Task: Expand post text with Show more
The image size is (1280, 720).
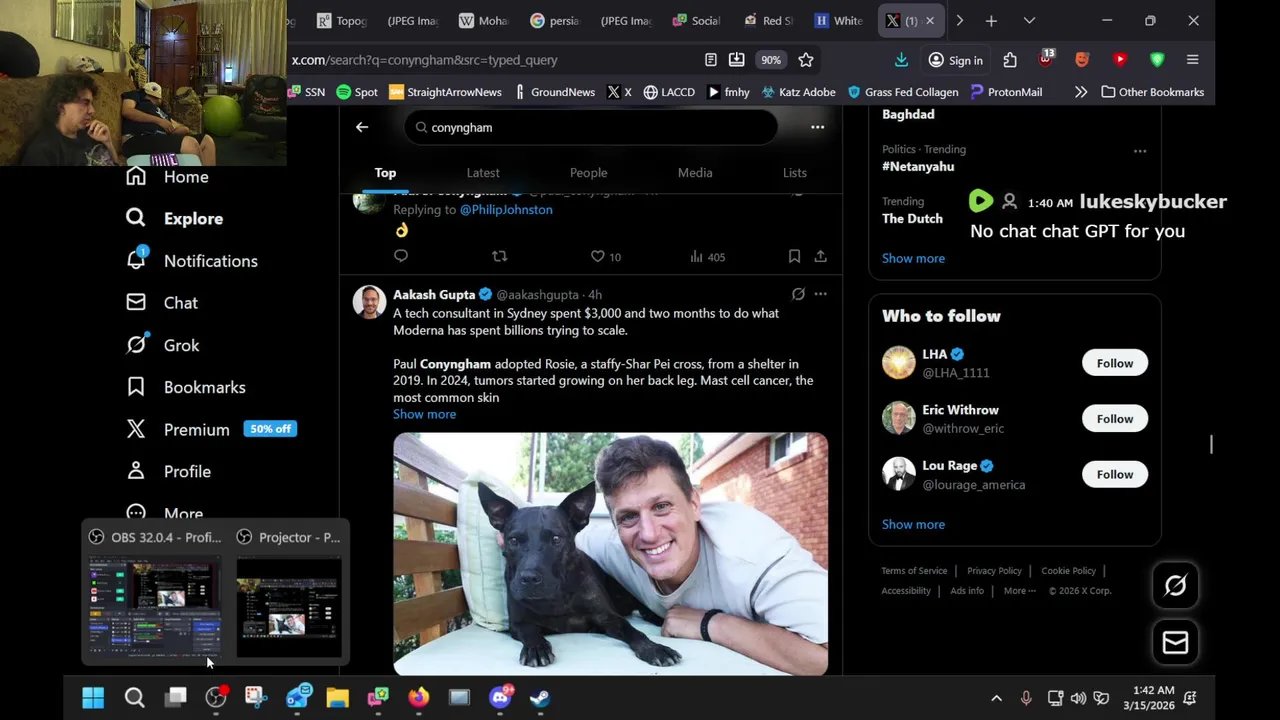Action: point(424,414)
